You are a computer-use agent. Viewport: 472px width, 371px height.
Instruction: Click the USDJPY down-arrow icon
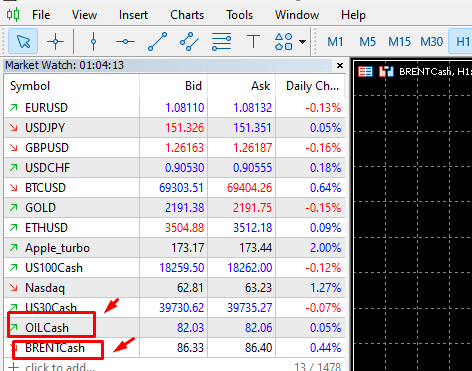(13, 128)
